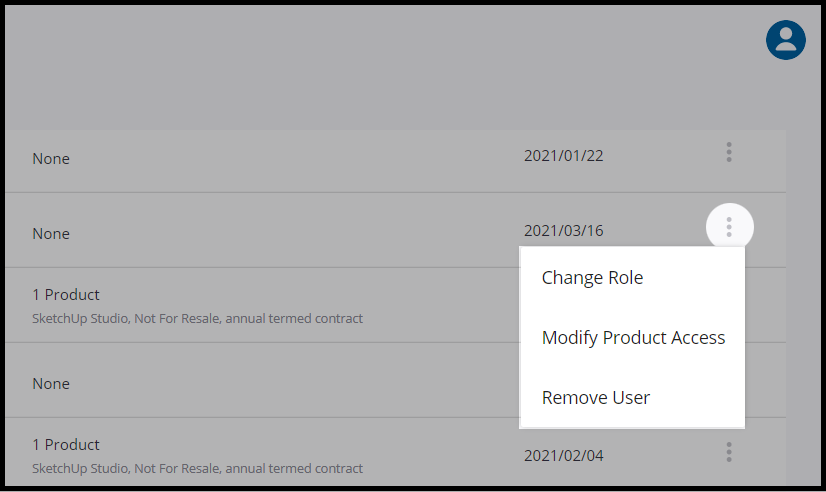826x492 pixels.
Task: Click the date 2021/01/22
Action: (563, 156)
